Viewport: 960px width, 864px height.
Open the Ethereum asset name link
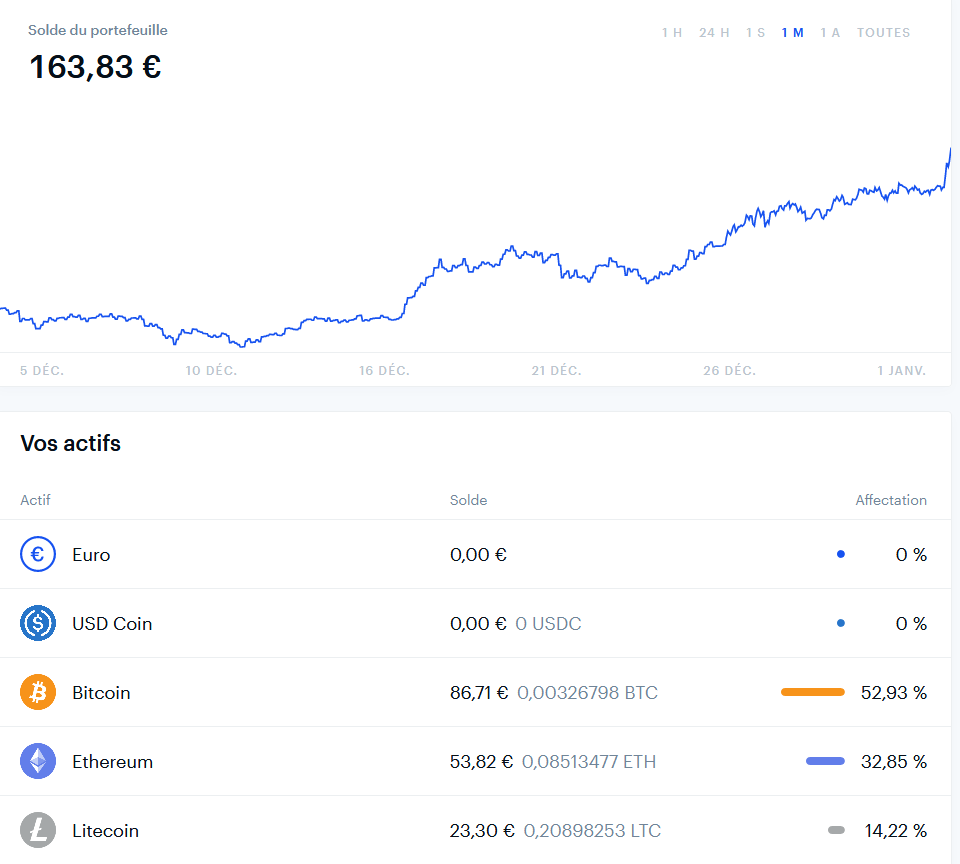112,761
